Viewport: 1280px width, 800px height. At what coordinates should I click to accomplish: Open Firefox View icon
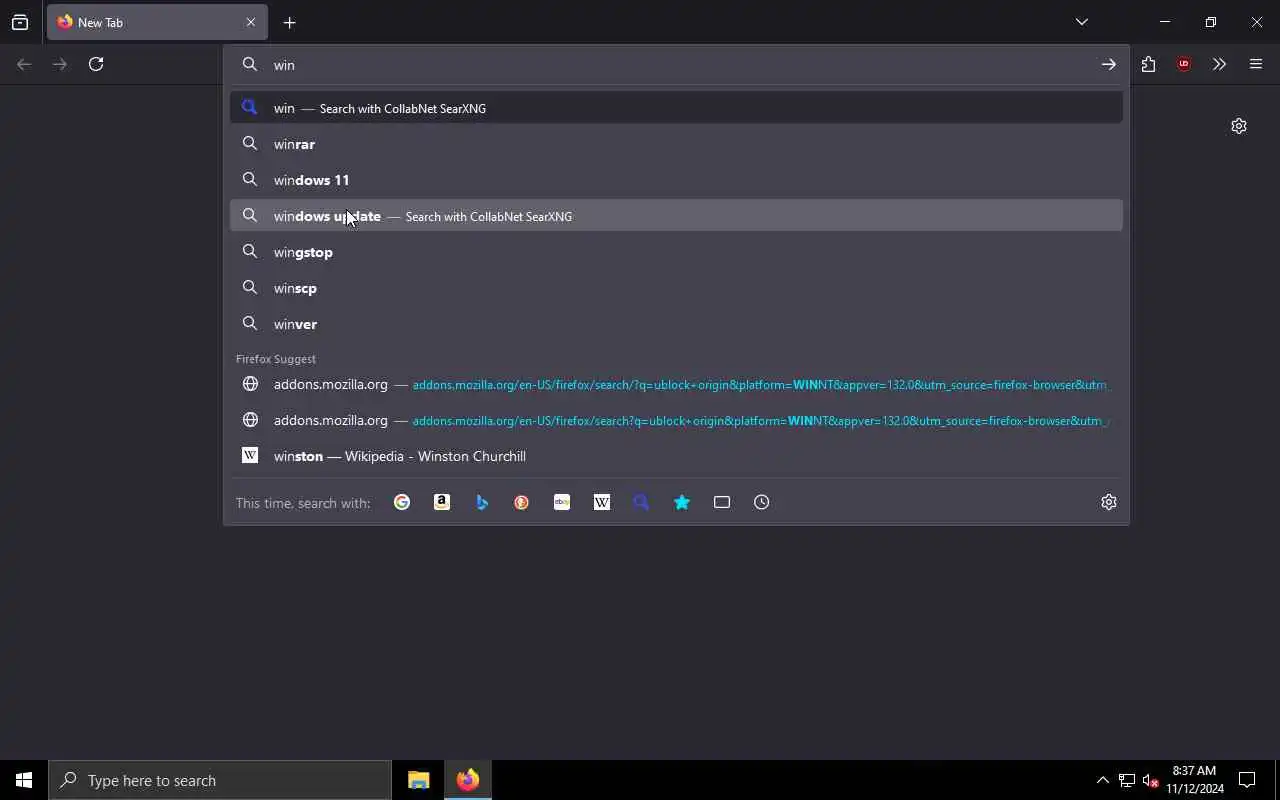click(x=20, y=22)
